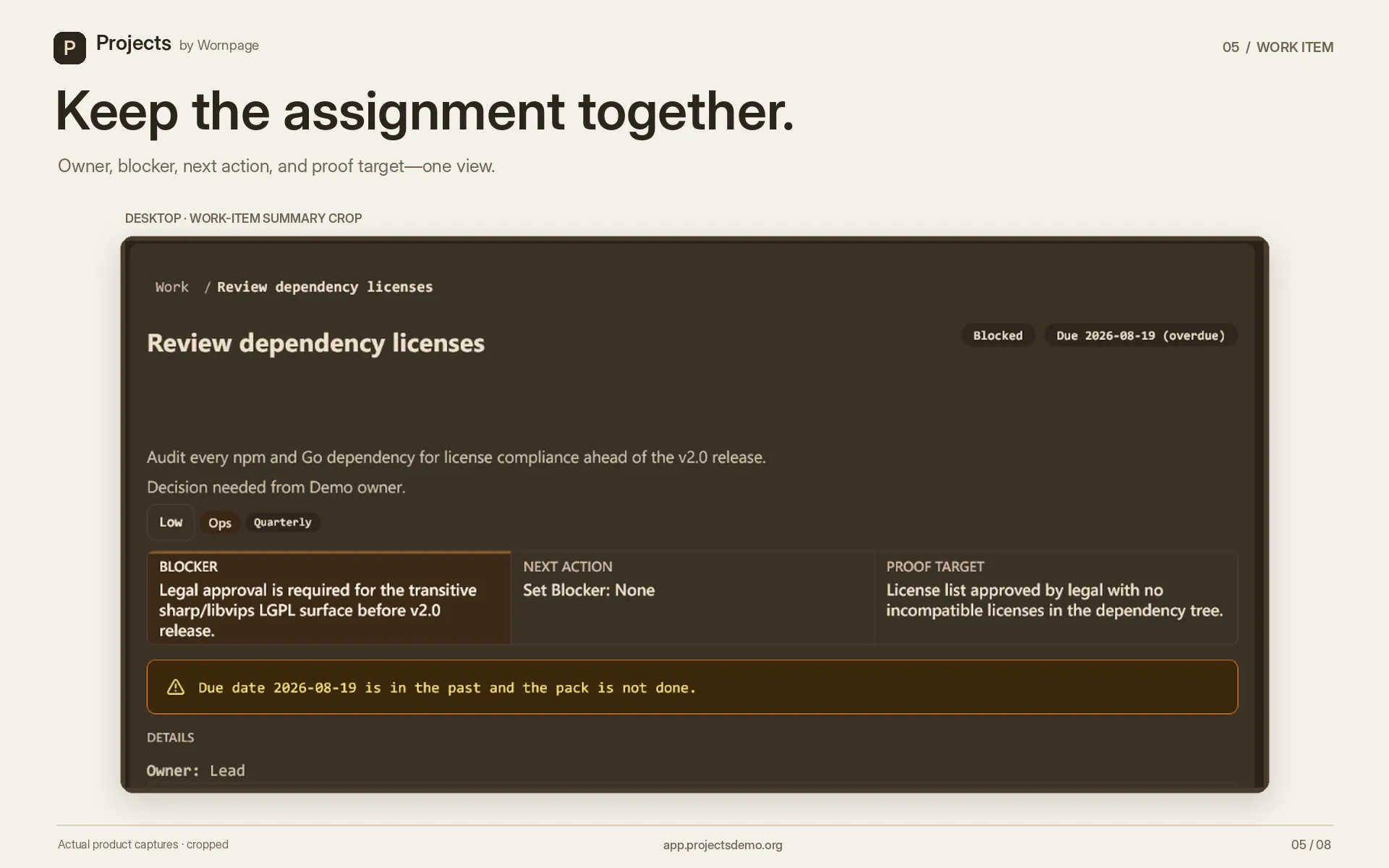Click the app.projectsdemo.org footer link
Screen dimensions: 1389x868
723,845
